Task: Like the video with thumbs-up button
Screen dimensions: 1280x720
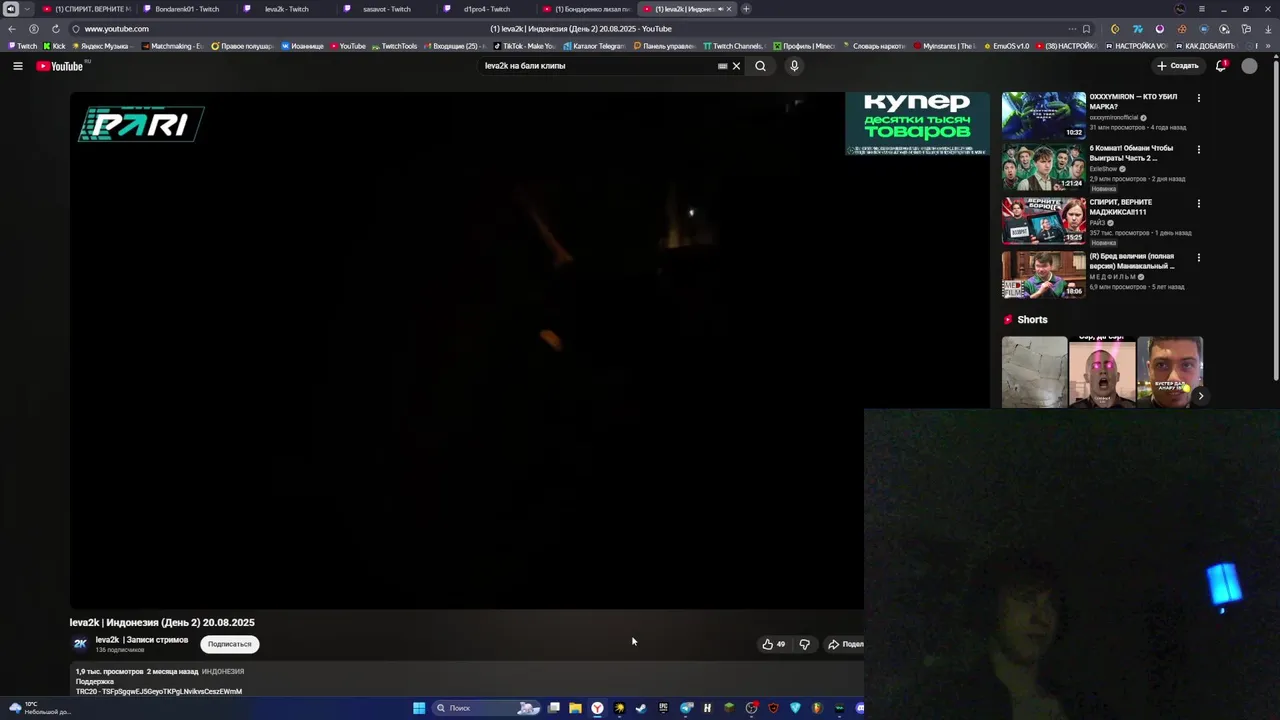Action: 774,644
